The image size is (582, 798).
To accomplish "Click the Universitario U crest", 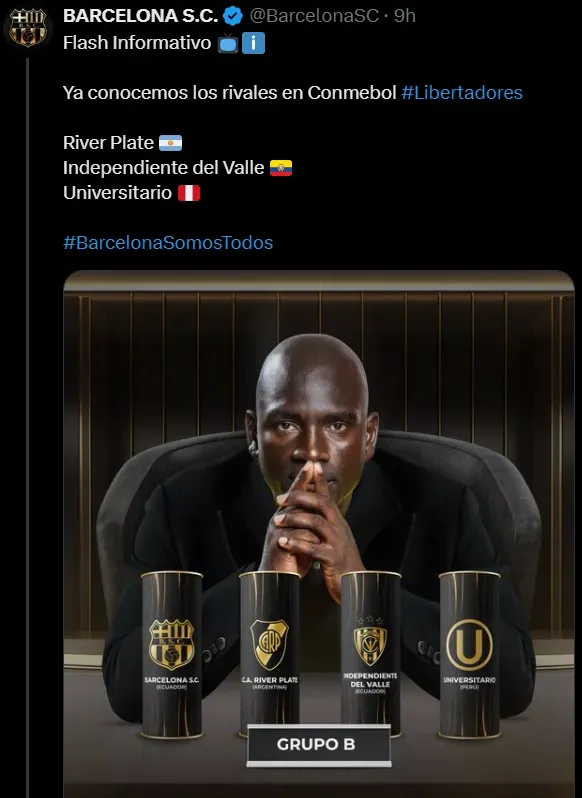I will pos(469,644).
